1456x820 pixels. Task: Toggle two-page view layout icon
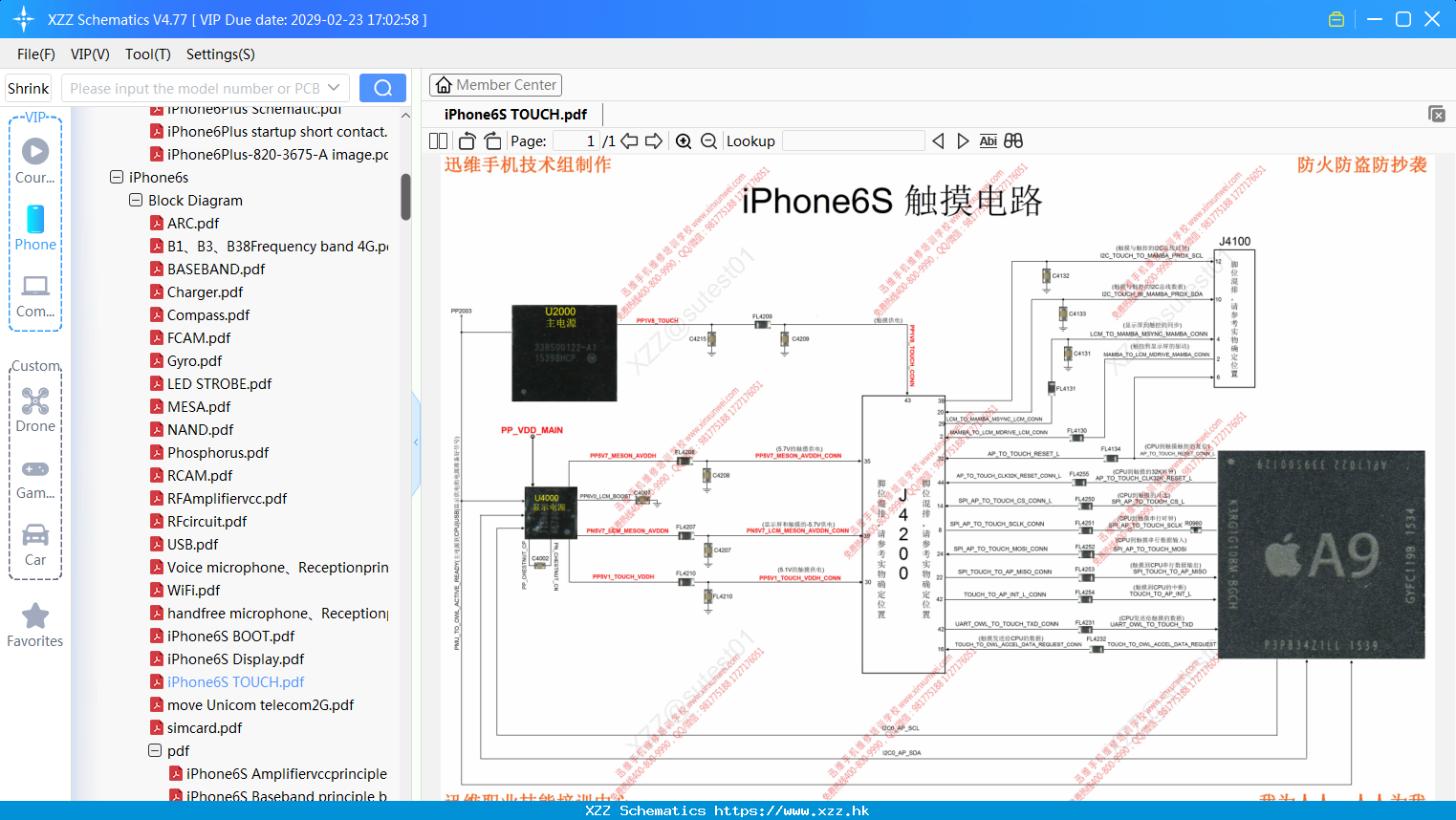tap(438, 140)
